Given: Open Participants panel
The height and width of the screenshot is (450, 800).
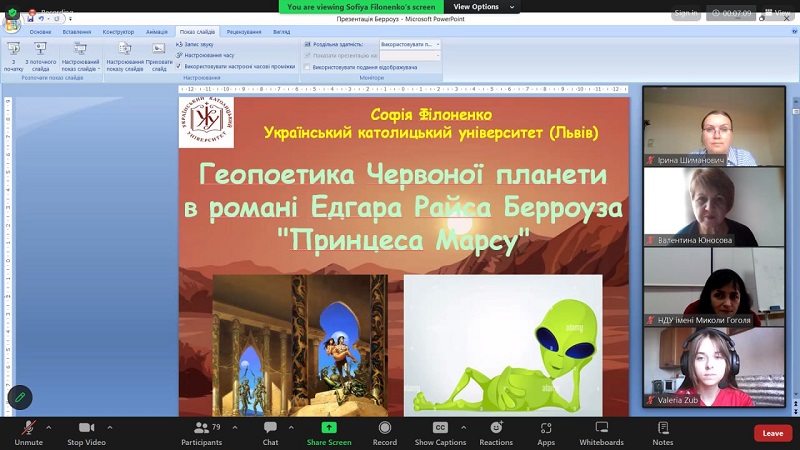Looking at the screenshot, I should (202, 434).
